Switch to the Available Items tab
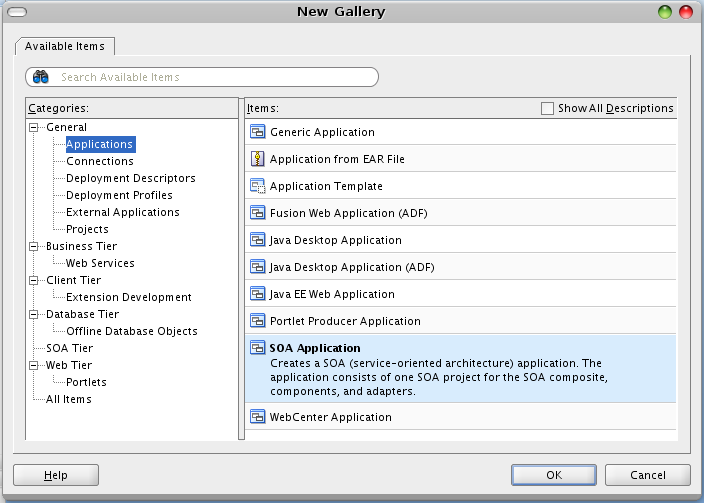The width and height of the screenshot is (704, 503). pyautogui.click(x=65, y=46)
